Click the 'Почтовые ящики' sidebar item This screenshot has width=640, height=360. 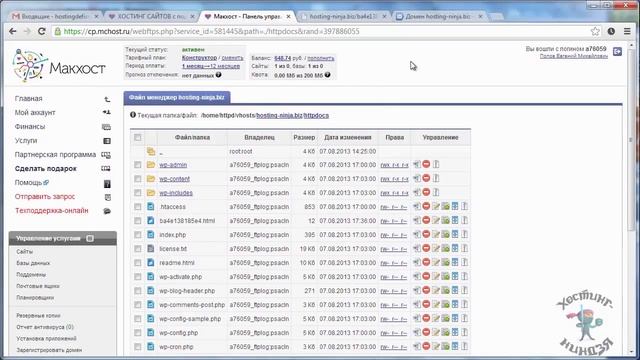[38, 286]
